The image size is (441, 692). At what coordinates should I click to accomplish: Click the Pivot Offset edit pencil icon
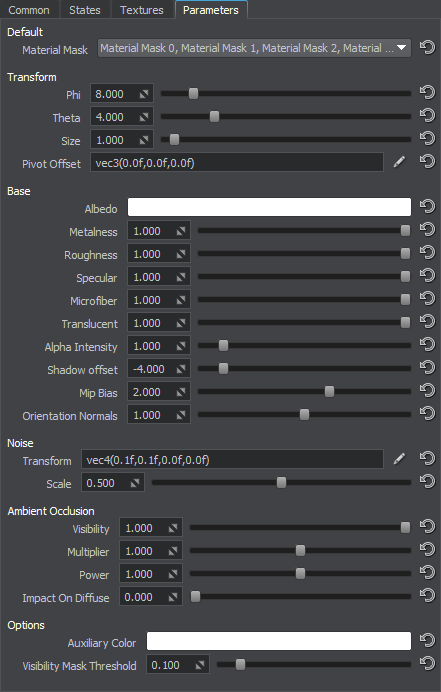click(x=400, y=162)
